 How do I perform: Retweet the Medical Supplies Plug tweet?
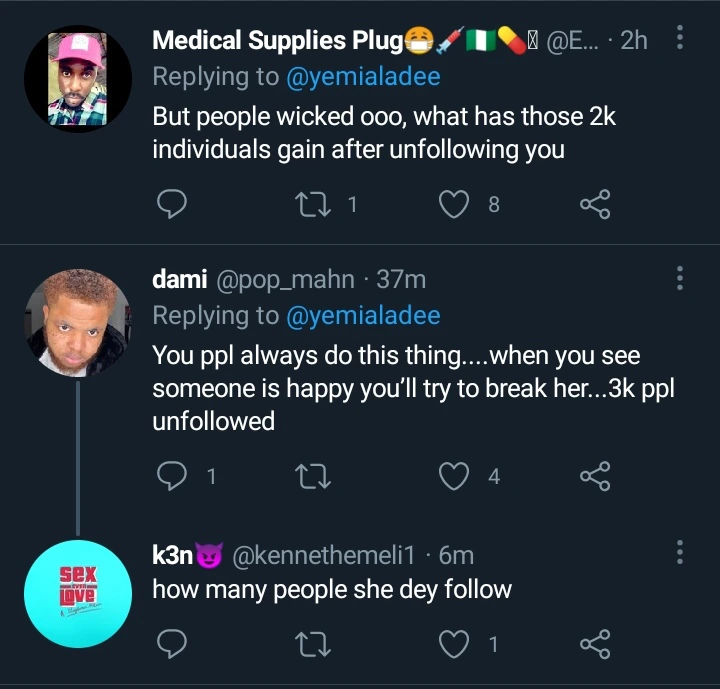(x=313, y=205)
